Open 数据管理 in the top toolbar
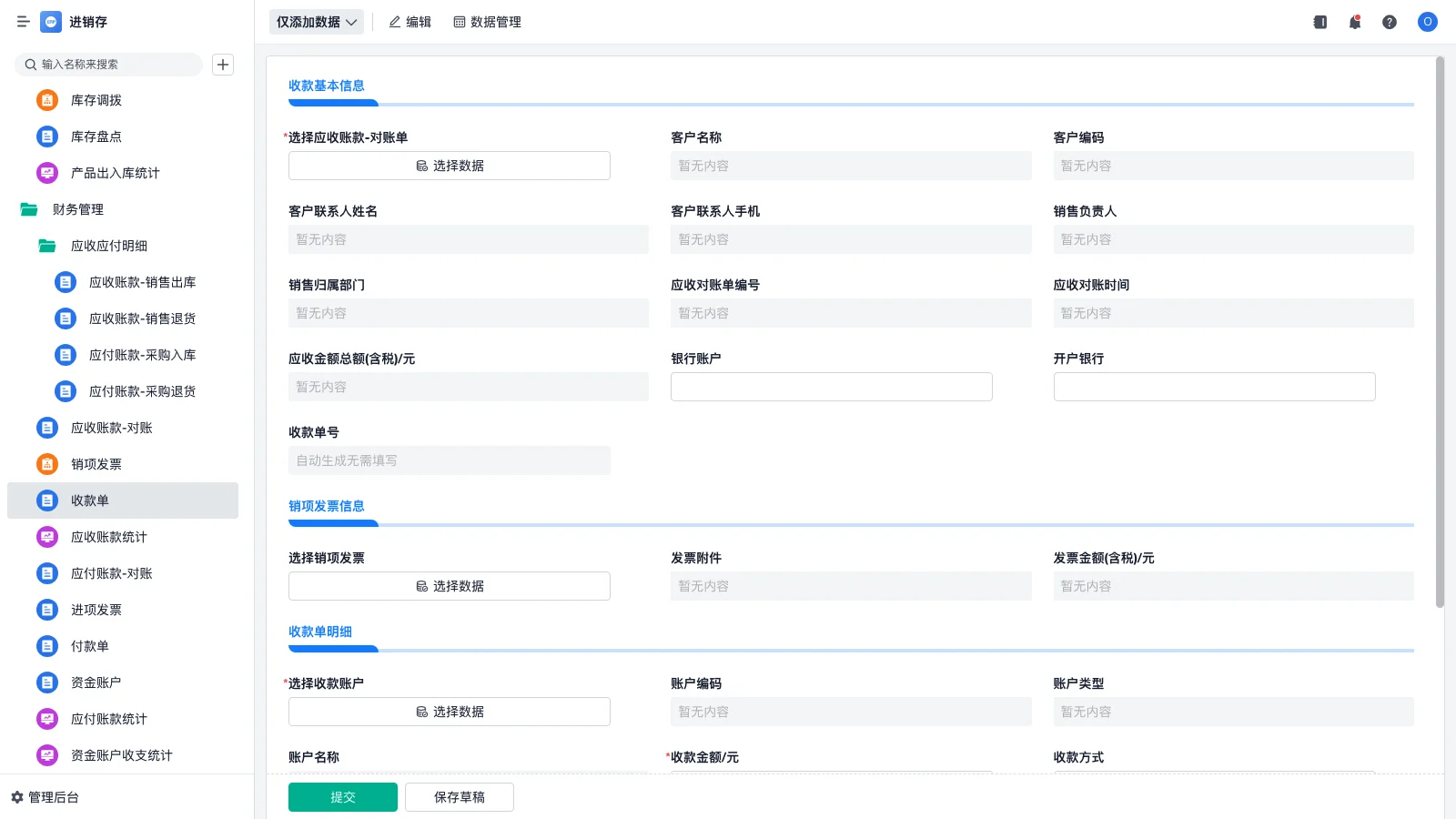This screenshot has height=819, width=1456. point(488,22)
